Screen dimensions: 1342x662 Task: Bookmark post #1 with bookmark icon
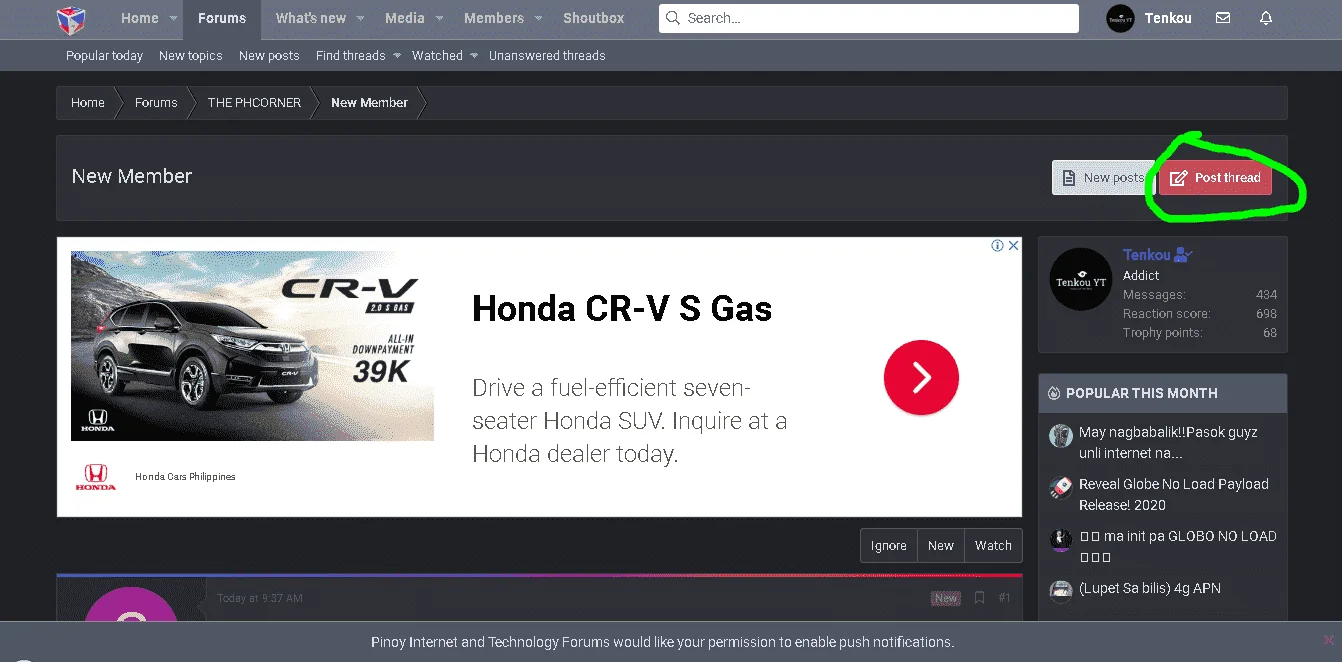979,598
